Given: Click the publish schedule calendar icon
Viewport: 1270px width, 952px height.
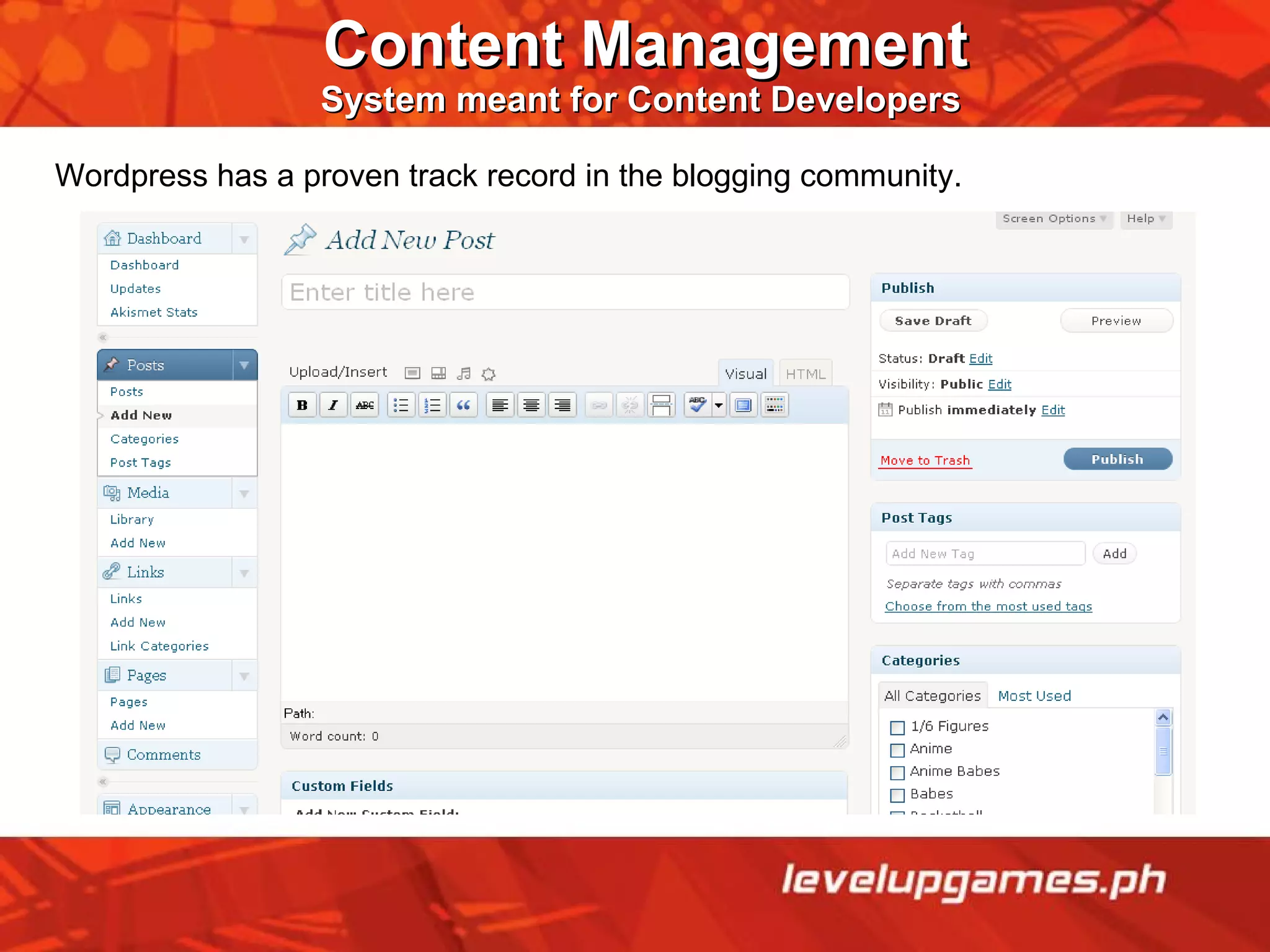Looking at the screenshot, I should click(x=886, y=410).
